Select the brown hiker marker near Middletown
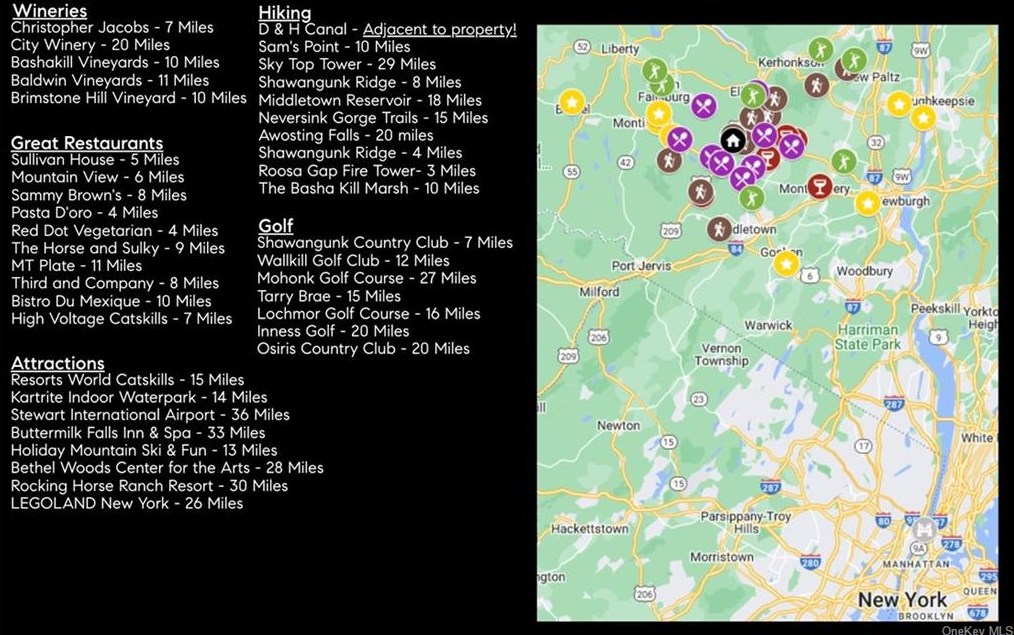 (718, 229)
